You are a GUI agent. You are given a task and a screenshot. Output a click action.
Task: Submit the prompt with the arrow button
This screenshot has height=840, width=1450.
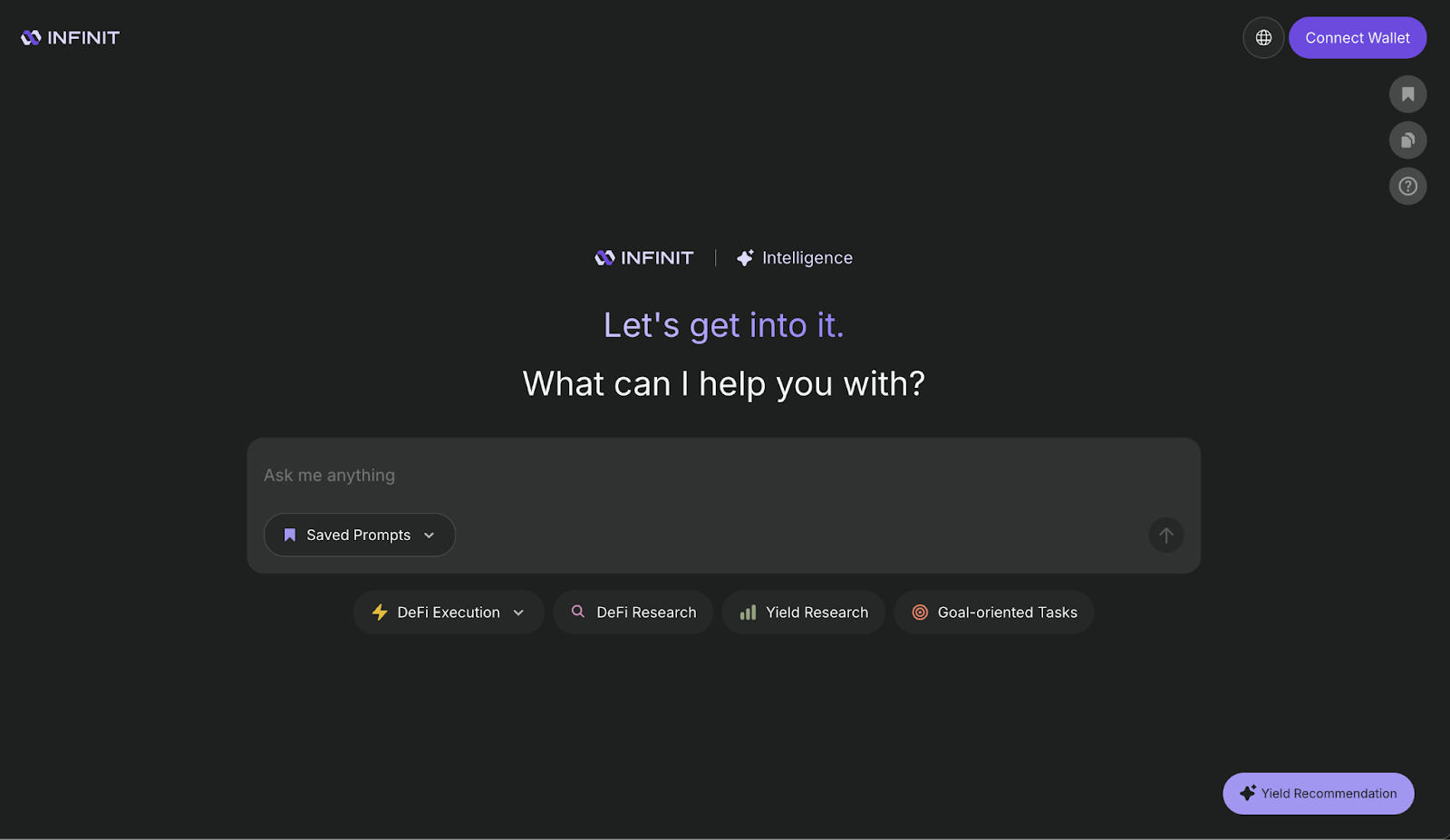tap(1166, 536)
